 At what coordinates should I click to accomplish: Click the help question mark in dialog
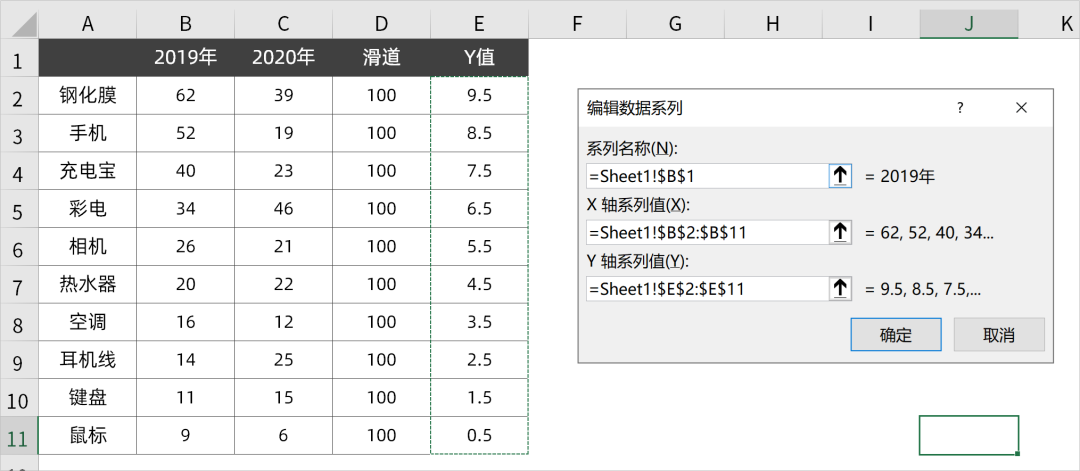[x=960, y=108]
